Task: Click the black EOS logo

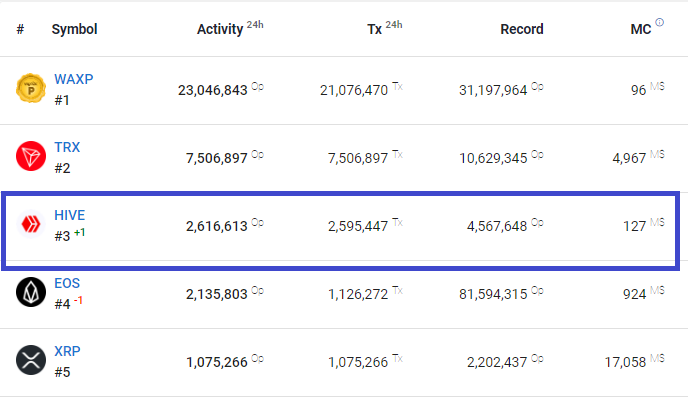Action: [x=31, y=292]
